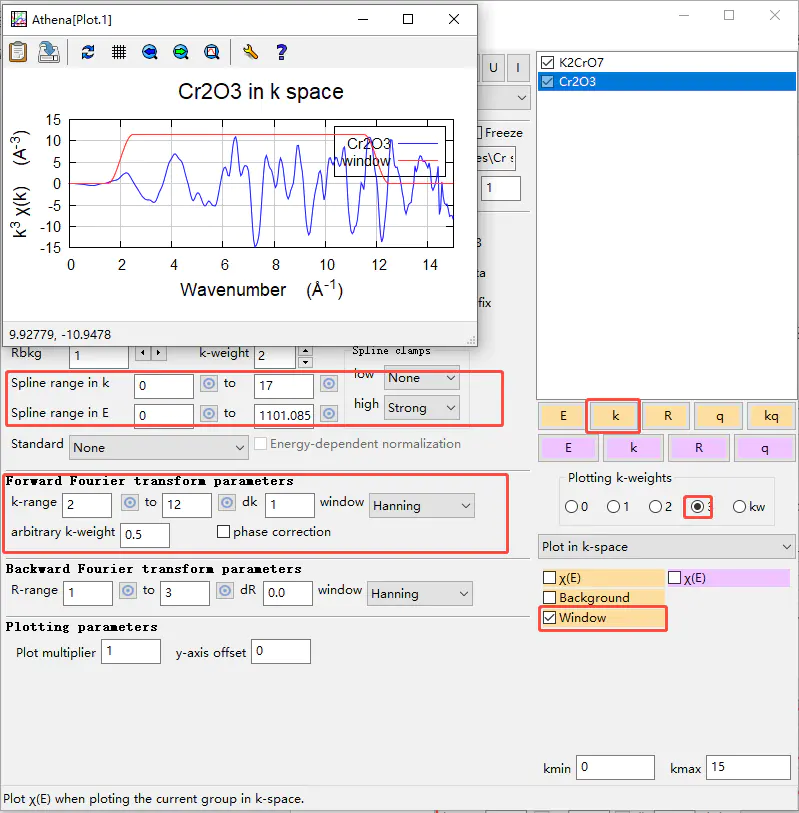The width and height of the screenshot is (799, 813).
Task: Pluck R-range minimum value
Action: click(x=128, y=591)
